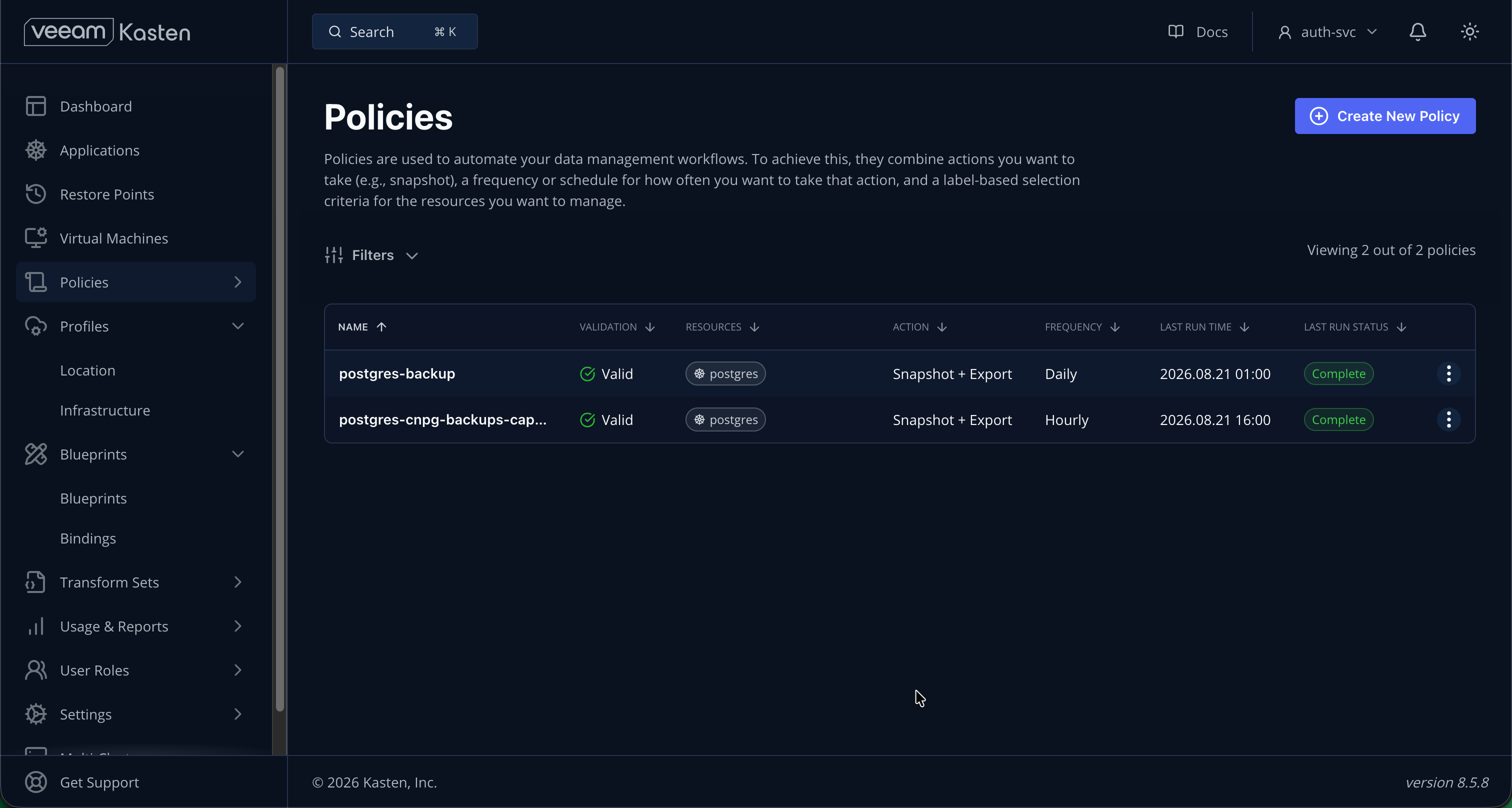Click the Get Support lifebuoy icon
The width and height of the screenshot is (1512, 808).
[x=36, y=782]
